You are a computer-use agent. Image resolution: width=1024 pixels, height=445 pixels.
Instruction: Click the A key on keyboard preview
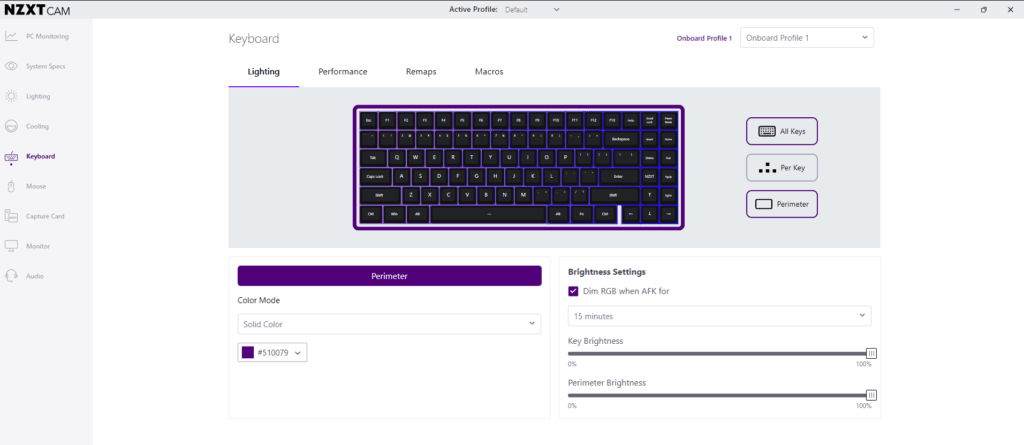point(402,176)
